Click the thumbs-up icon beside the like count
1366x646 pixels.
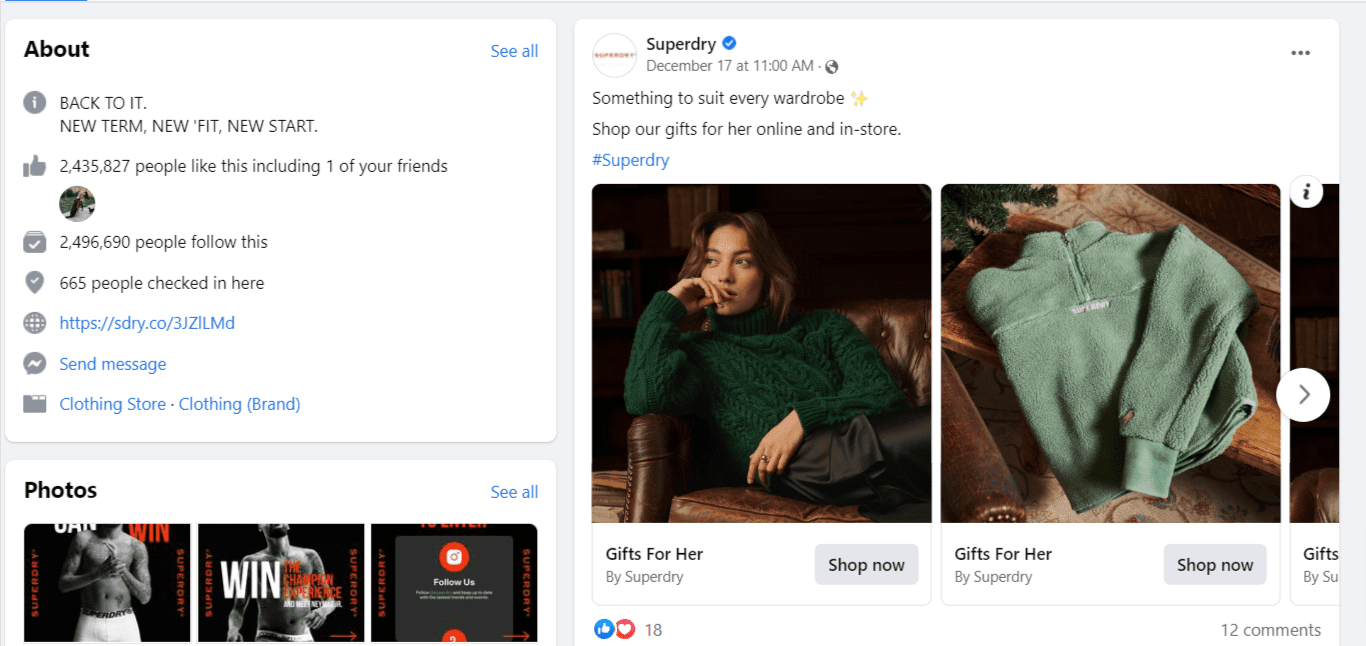pos(34,166)
